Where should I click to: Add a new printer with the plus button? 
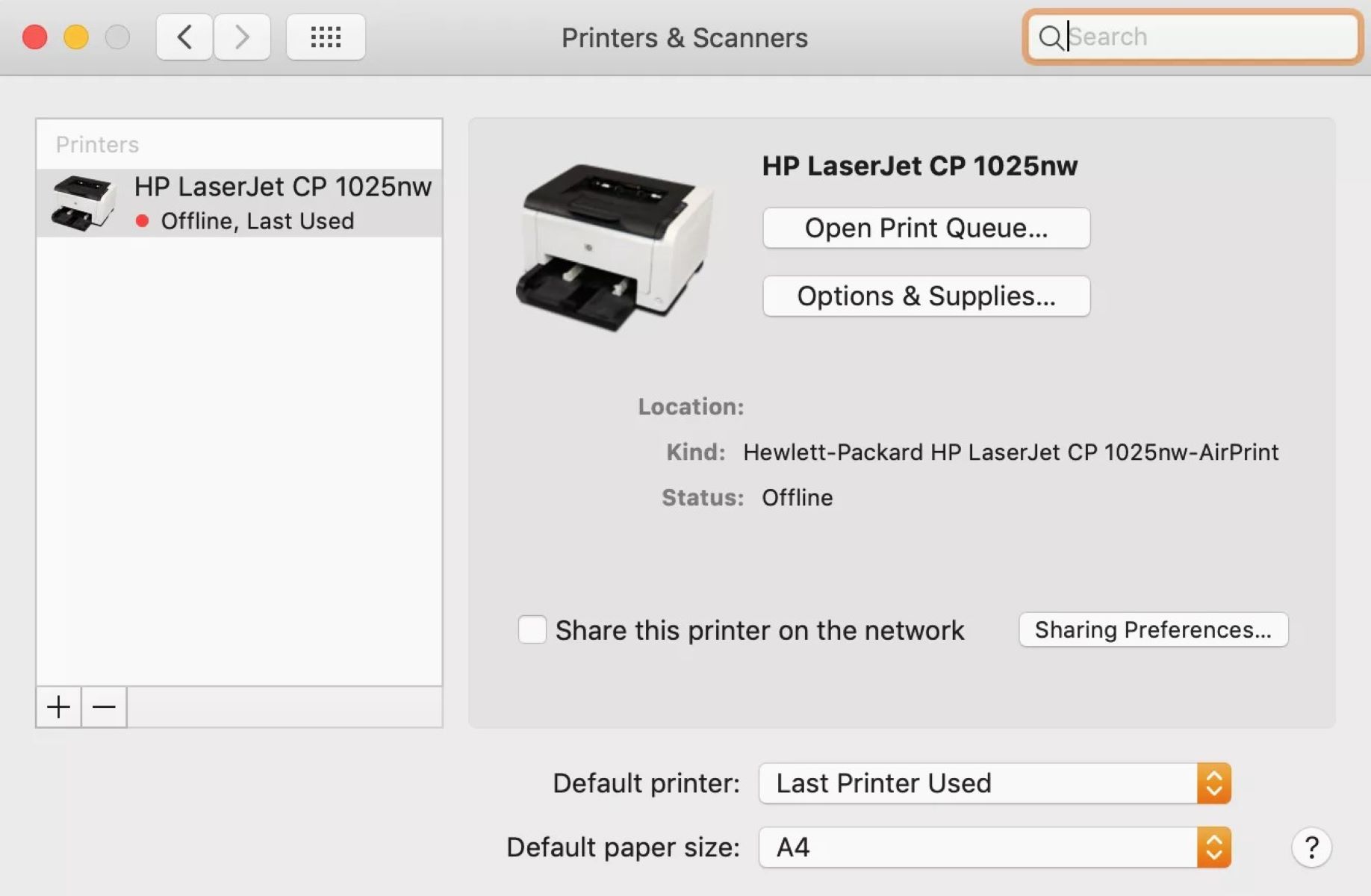[57, 706]
